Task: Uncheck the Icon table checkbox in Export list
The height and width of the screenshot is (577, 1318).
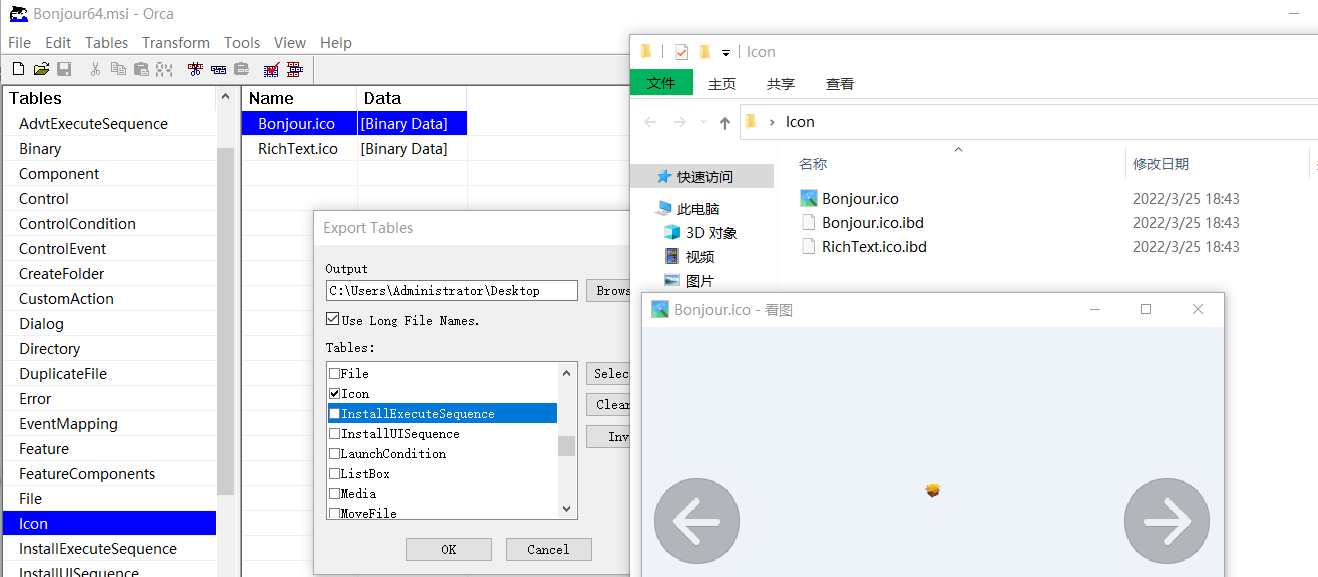Action: tap(334, 393)
